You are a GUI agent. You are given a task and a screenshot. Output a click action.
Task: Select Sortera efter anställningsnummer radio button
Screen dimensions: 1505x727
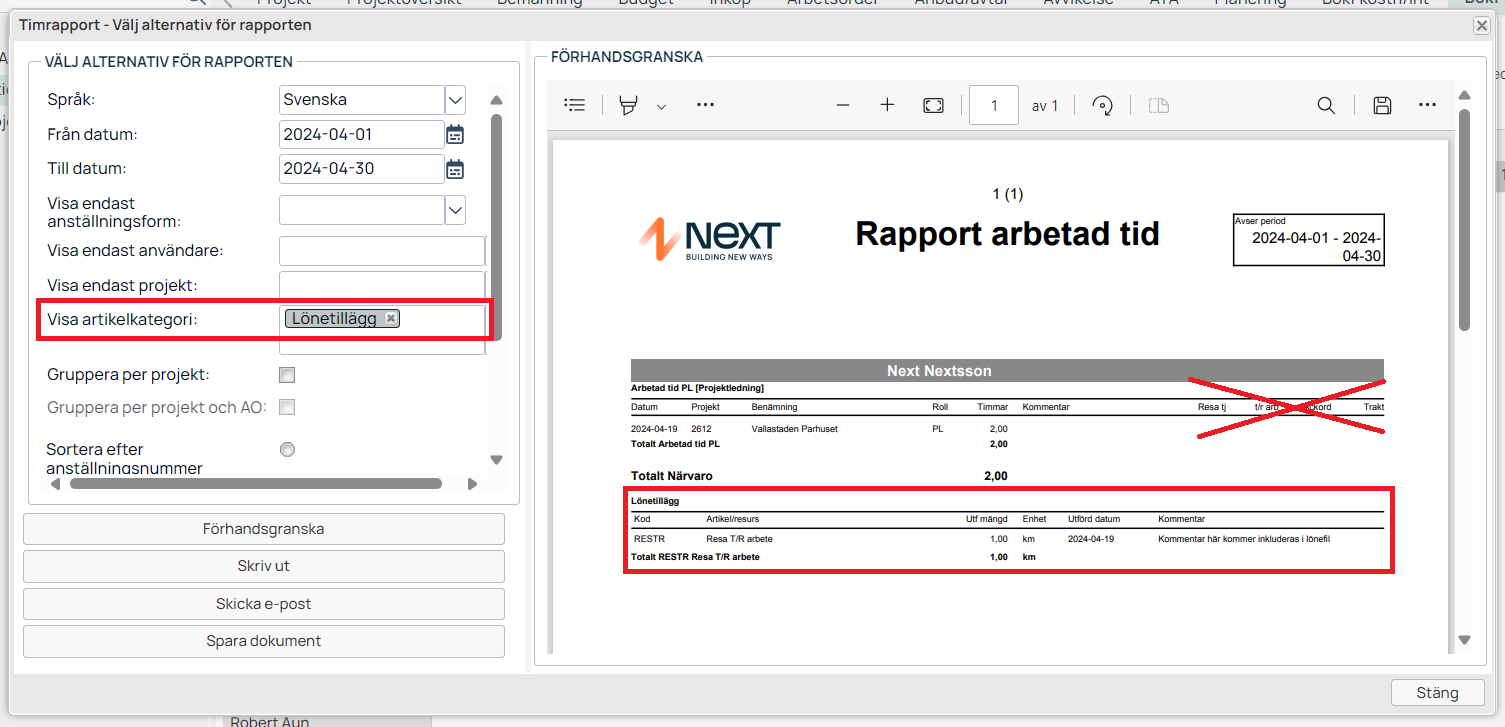tap(287, 450)
